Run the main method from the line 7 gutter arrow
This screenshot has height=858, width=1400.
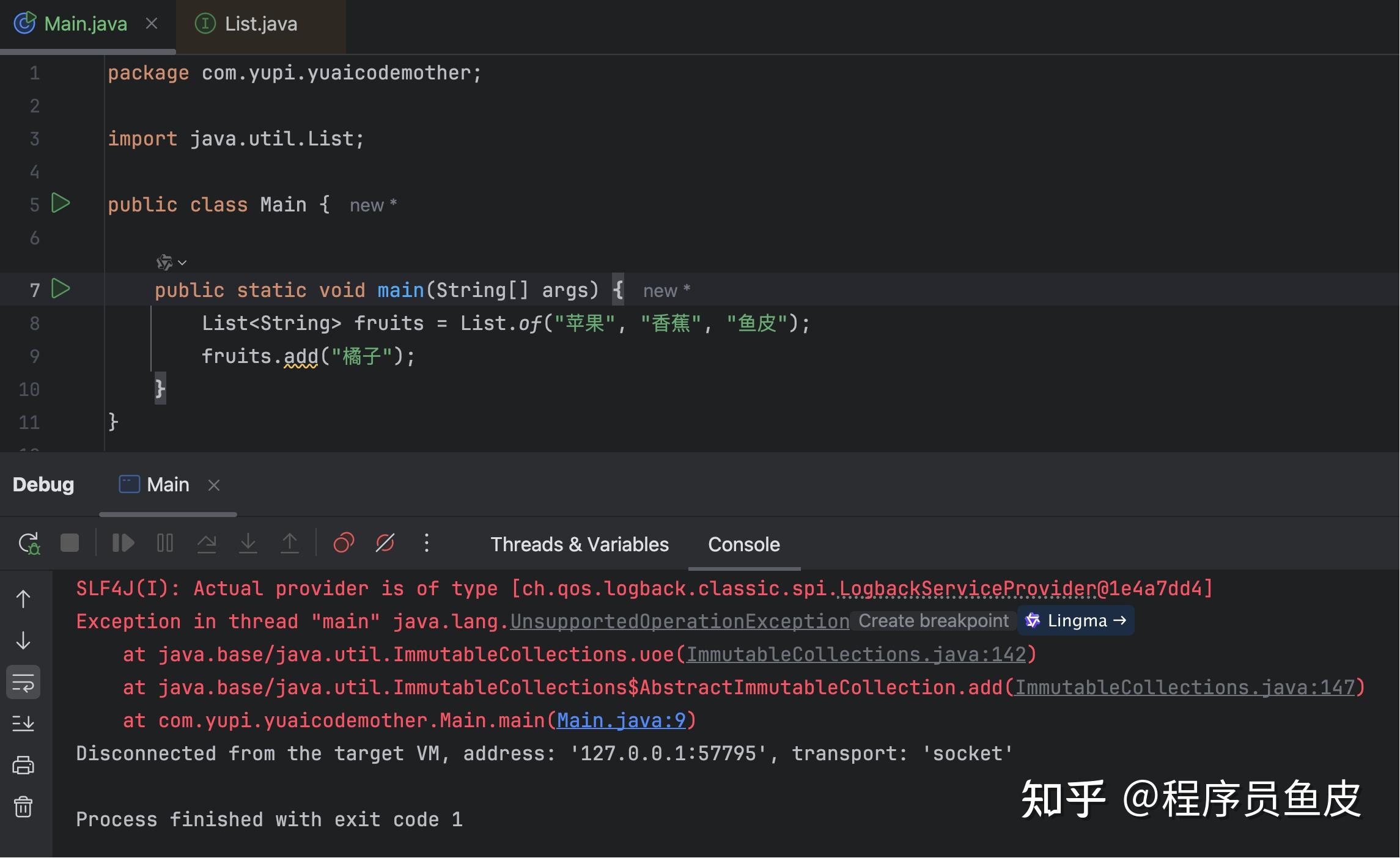(61, 288)
